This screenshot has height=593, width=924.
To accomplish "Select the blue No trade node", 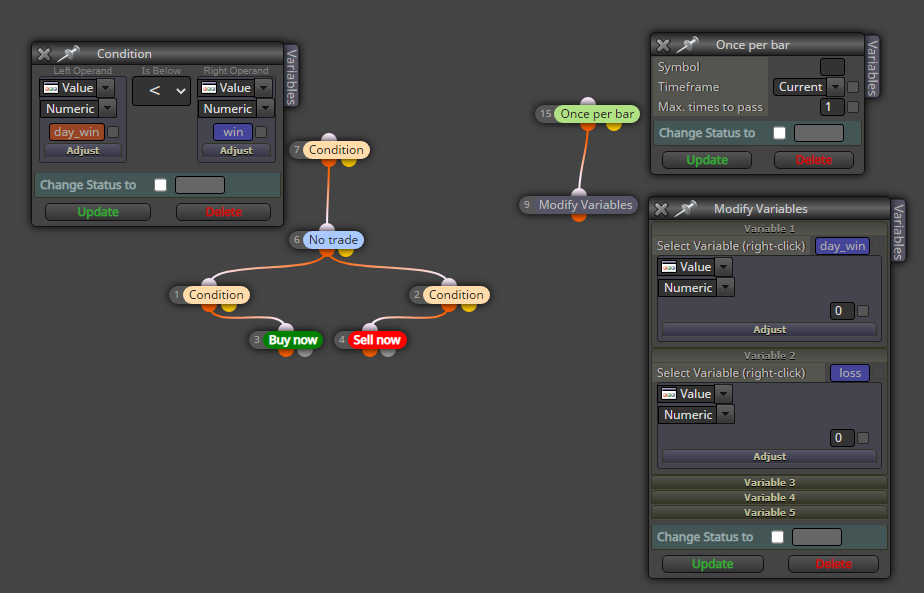I will pos(333,240).
